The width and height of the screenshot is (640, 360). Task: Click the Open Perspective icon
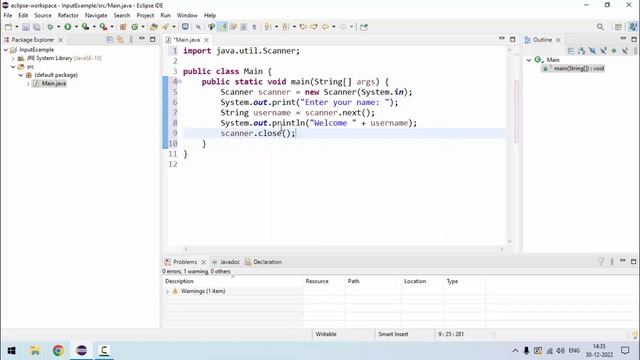618,27
